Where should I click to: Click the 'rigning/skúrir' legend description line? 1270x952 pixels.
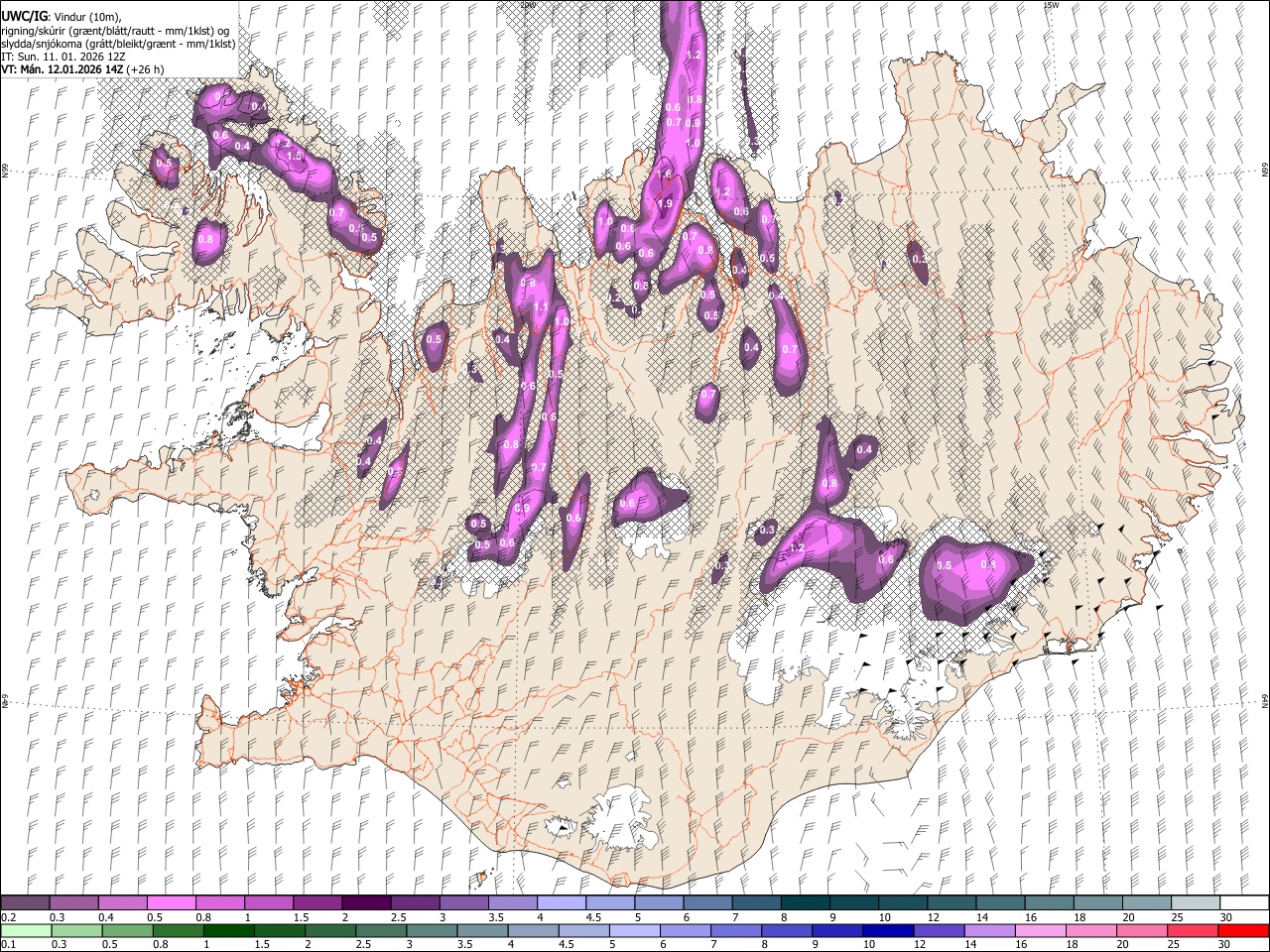115,31
